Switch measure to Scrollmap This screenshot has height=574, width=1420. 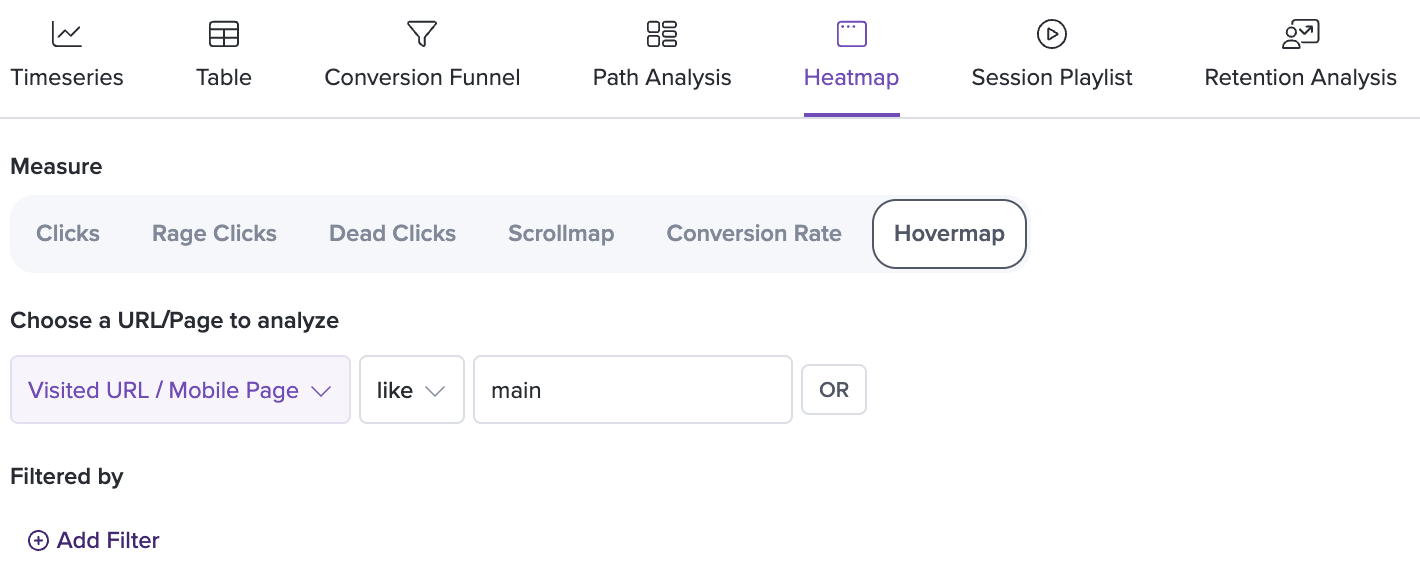(561, 234)
